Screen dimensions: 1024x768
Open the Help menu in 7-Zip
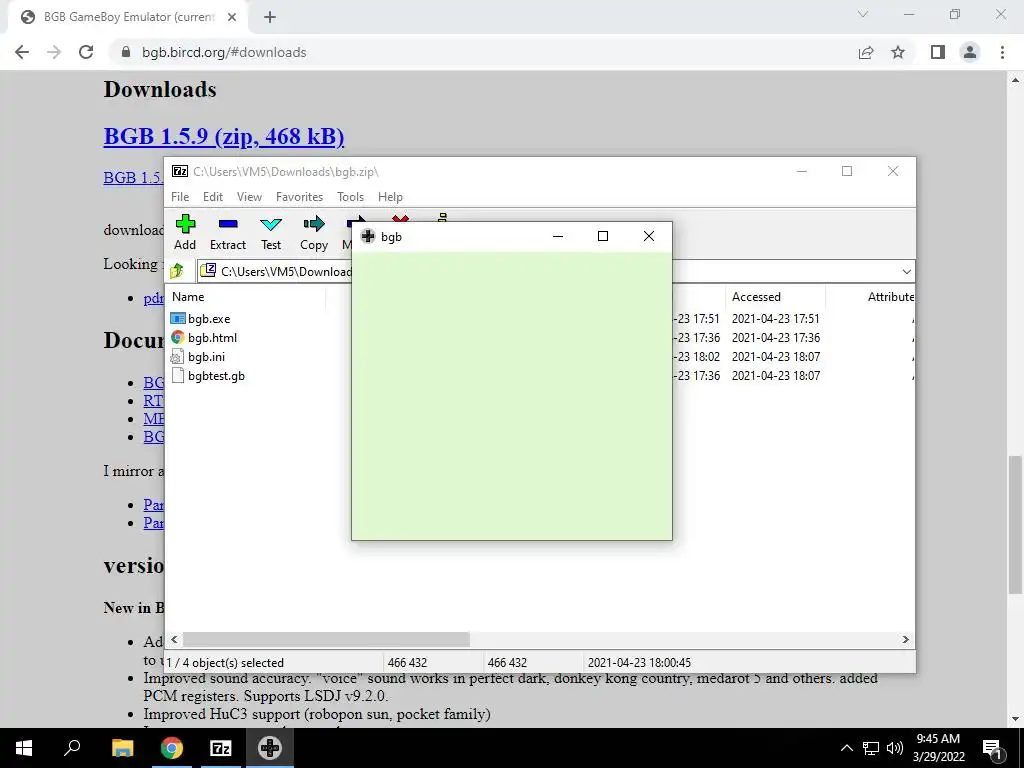coord(391,197)
